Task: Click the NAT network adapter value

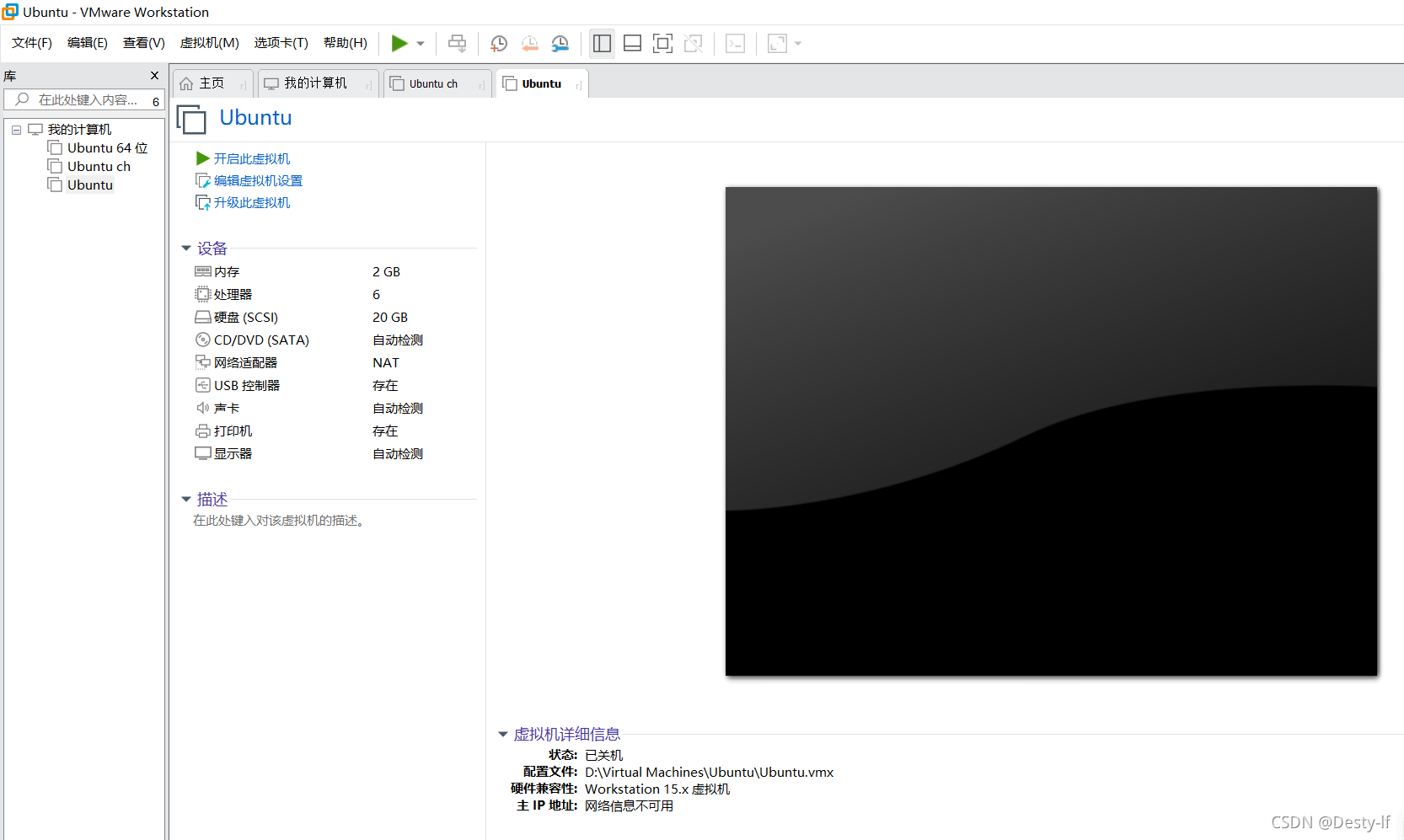Action: coord(386,362)
